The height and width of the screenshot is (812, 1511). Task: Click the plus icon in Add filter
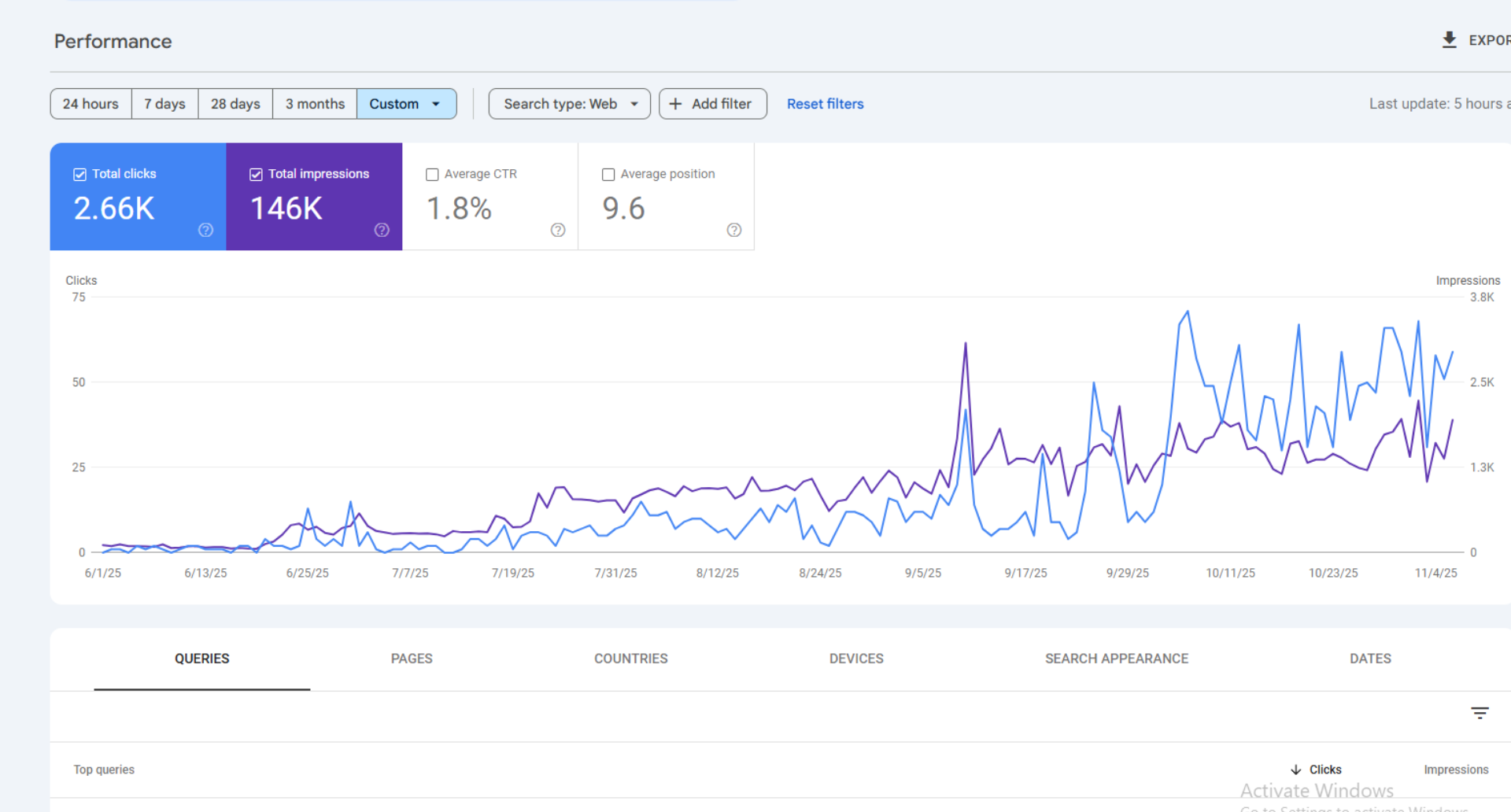point(676,103)
